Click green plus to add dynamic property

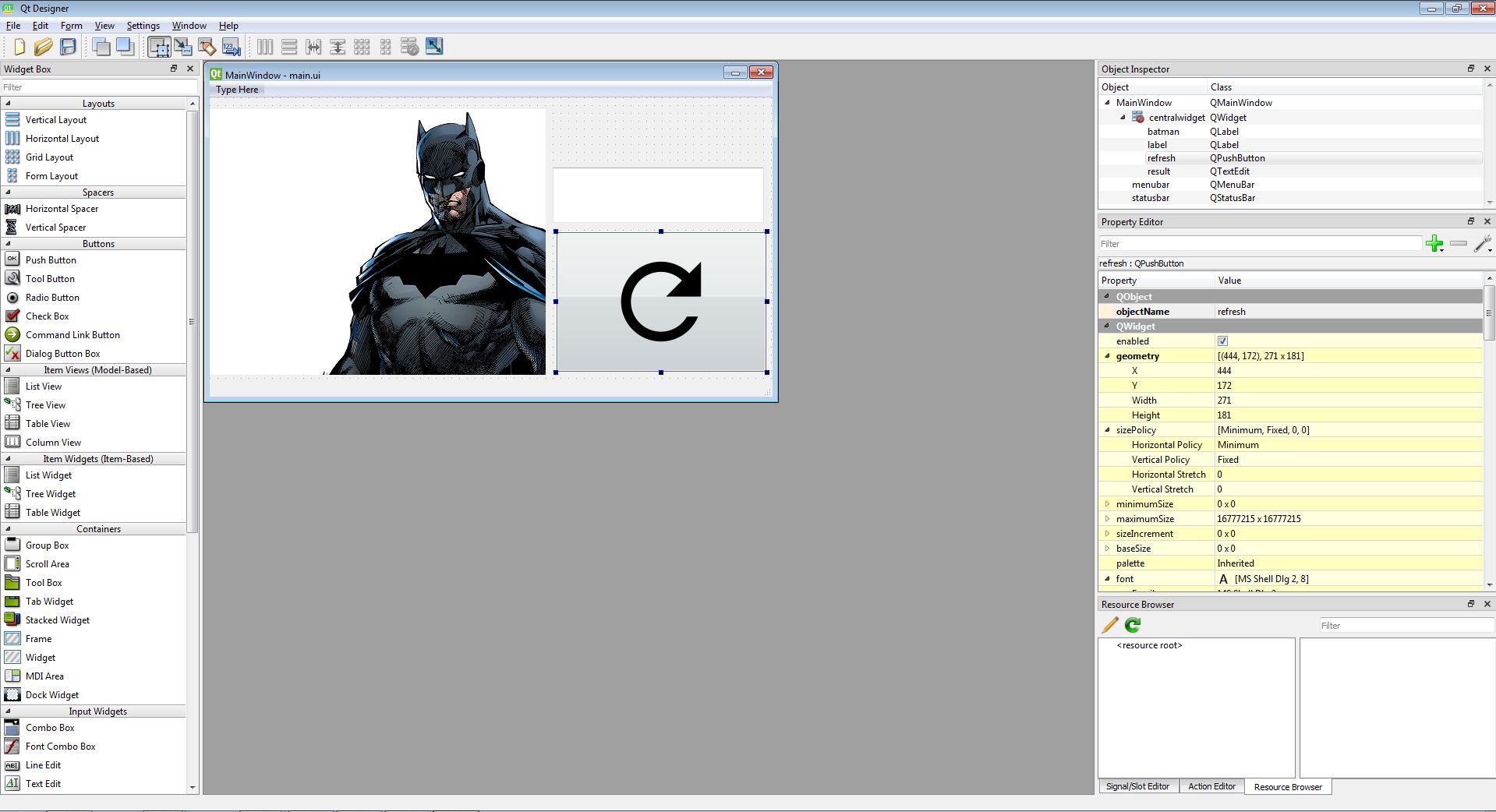1434,244
